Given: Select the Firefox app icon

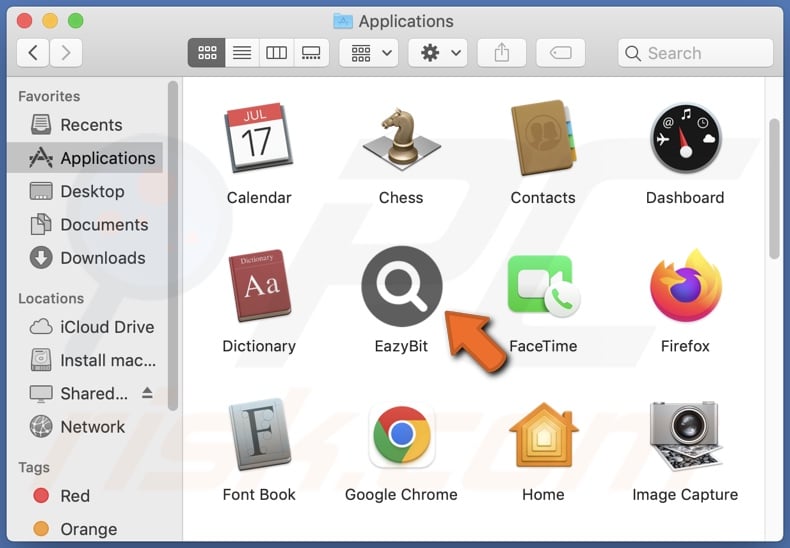Looking at the screenshot, I should [x=686, y=286].
